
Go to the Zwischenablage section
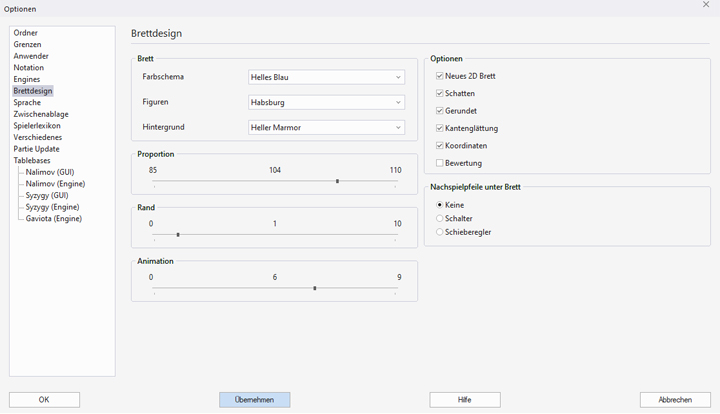[x=41, y=114]
